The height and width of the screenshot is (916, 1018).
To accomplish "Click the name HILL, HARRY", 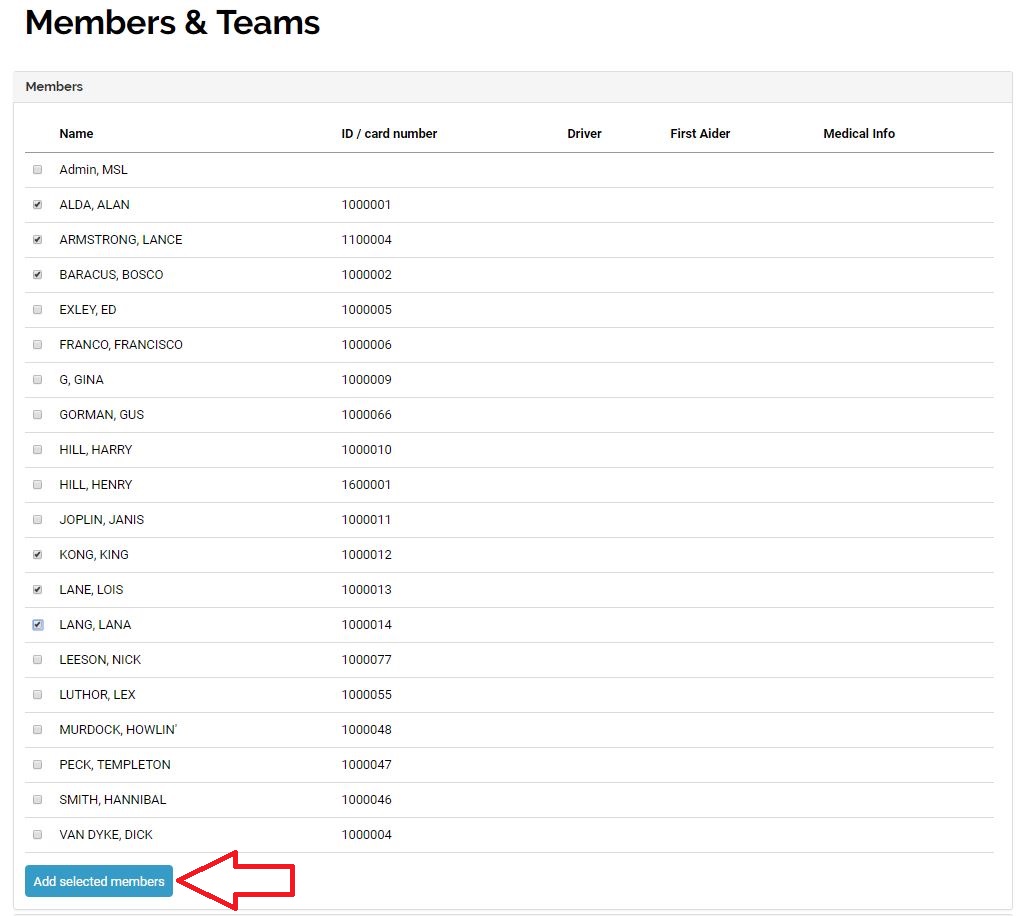I will click(95, 451).
